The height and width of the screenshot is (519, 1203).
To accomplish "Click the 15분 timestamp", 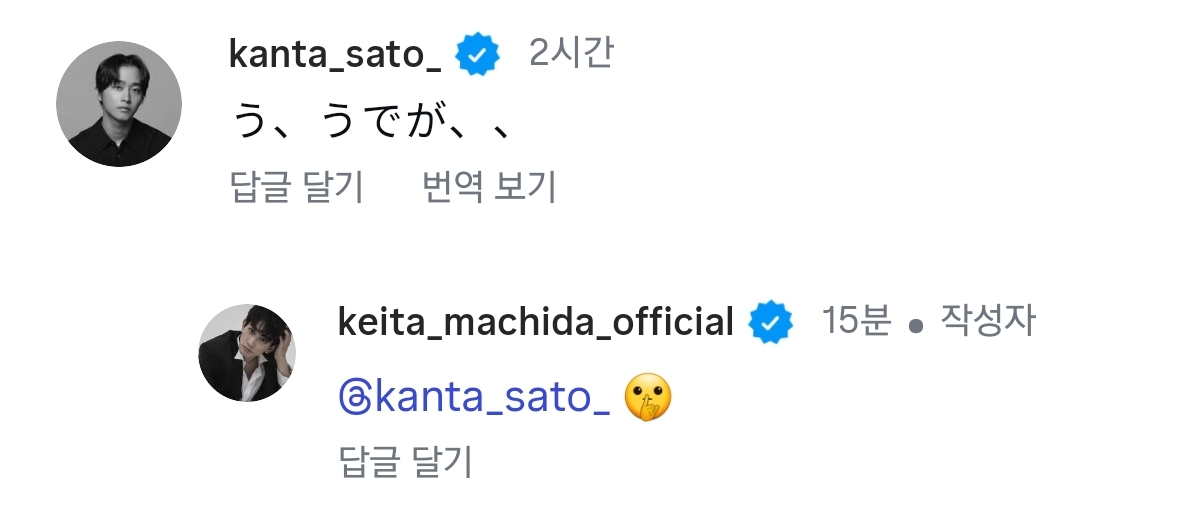I will click(x=855, y=321).
